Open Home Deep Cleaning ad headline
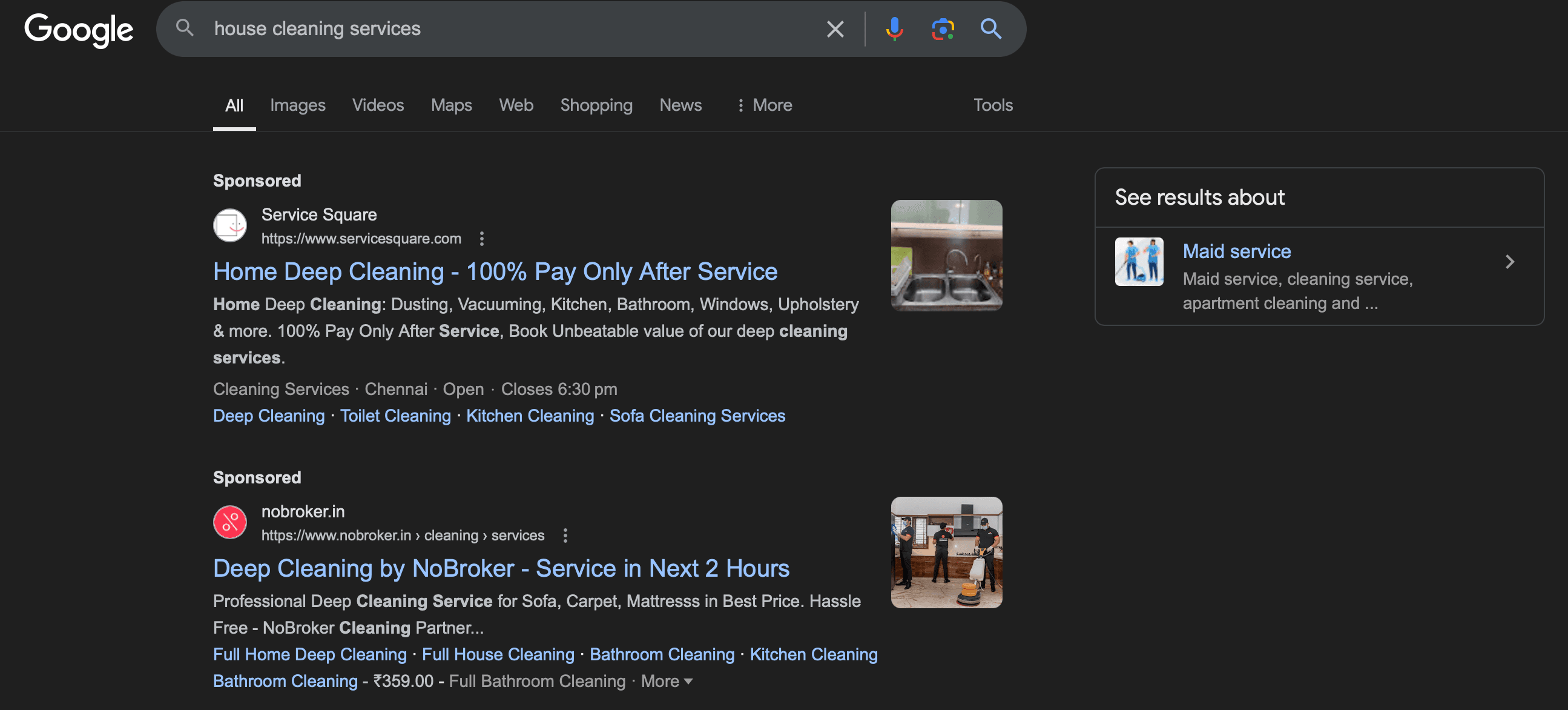Image resolution: width=1568 pixels, height=710 pixels. tap(495, 271)
